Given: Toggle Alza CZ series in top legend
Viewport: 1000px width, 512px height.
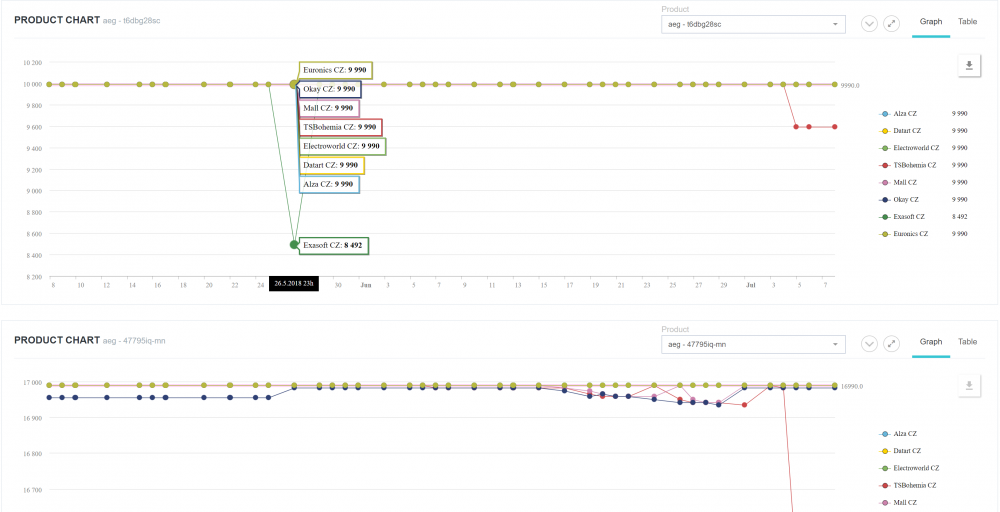Looking at the screenshot, I should pos(899,113).
